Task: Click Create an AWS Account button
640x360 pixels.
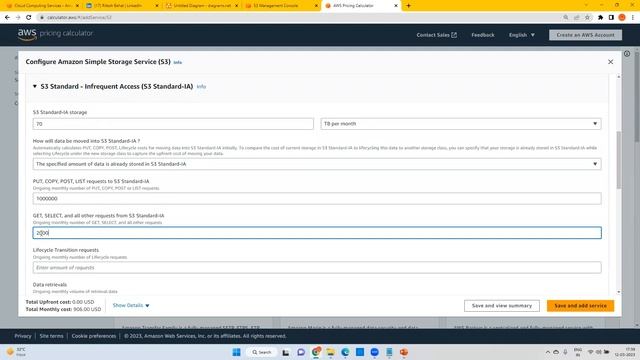Action: 585,35
